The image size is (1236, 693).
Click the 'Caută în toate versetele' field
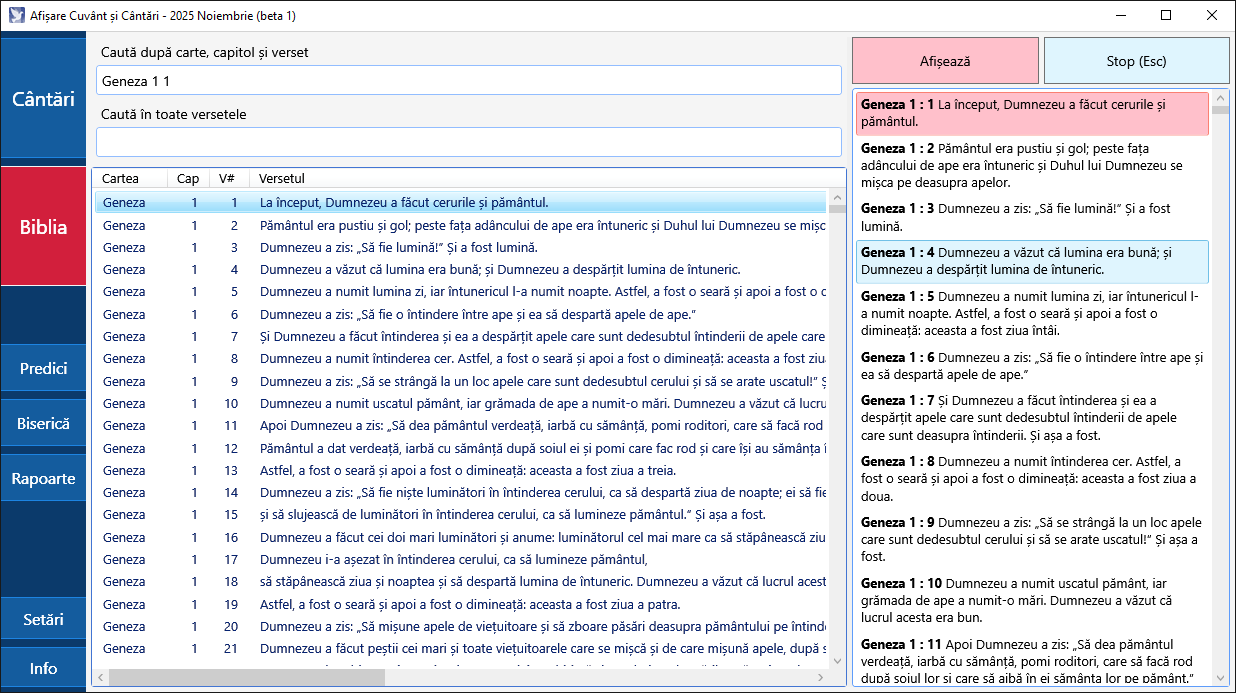coord(467,141)
